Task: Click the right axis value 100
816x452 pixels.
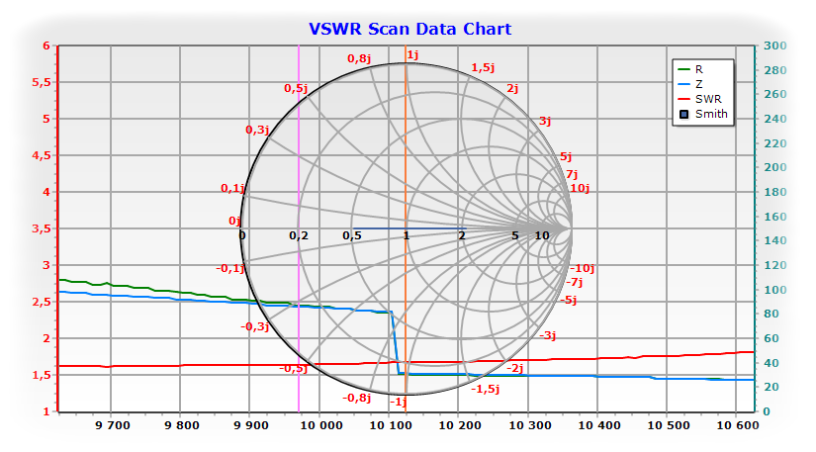Action: (x=775, y=290)
